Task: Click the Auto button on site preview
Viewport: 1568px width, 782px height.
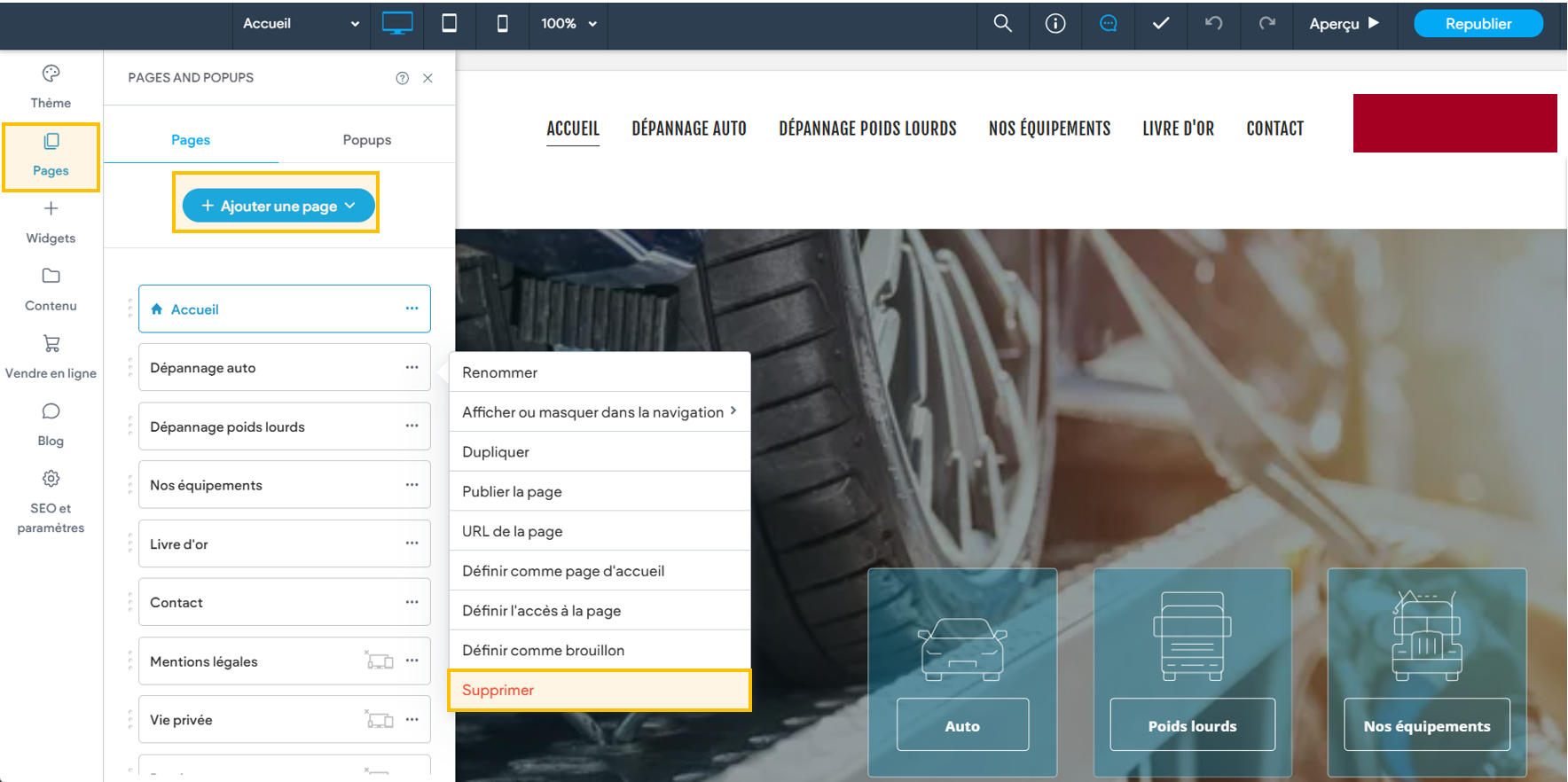Action: click(x=962, y=725)
